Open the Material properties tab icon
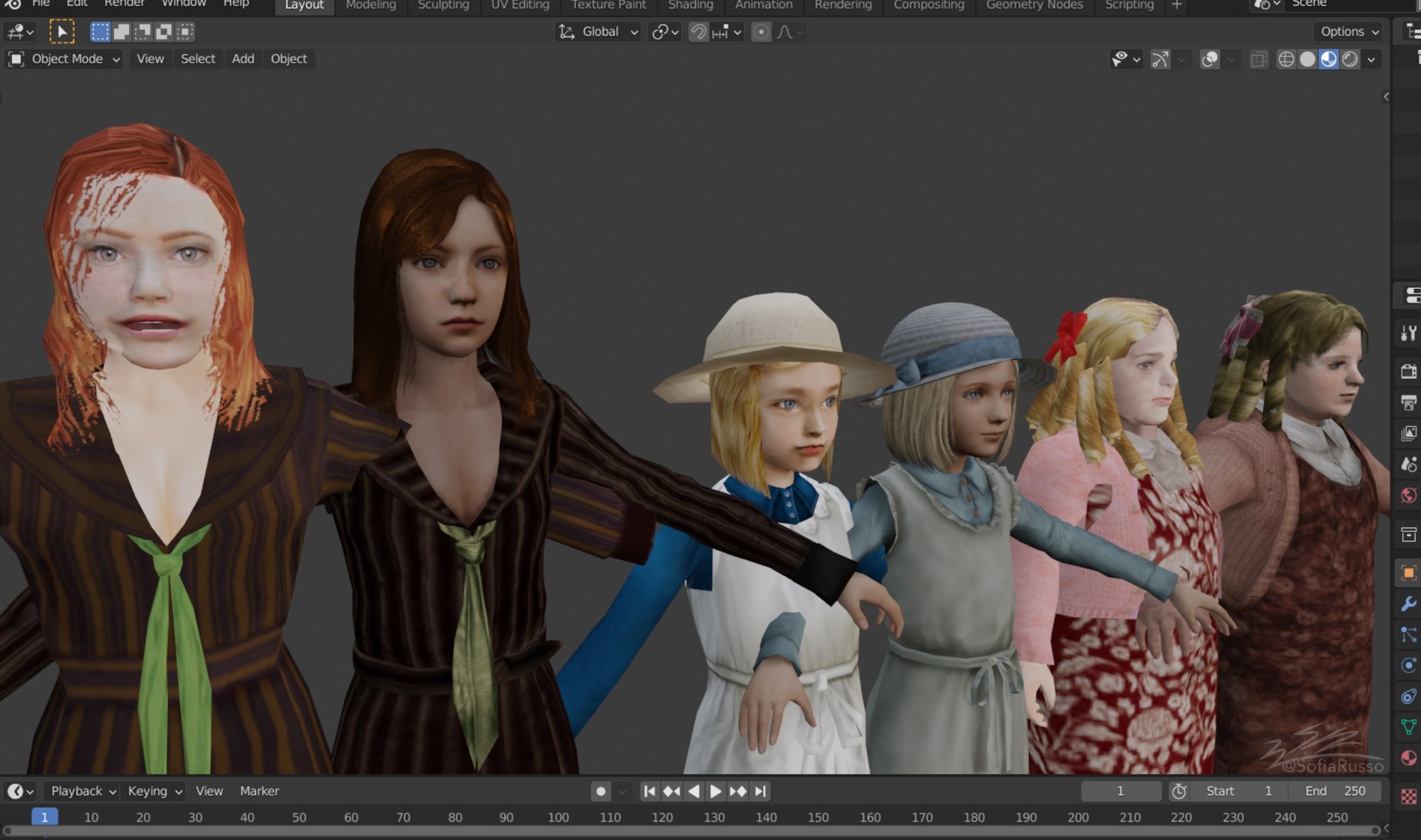 (1409, 757)
